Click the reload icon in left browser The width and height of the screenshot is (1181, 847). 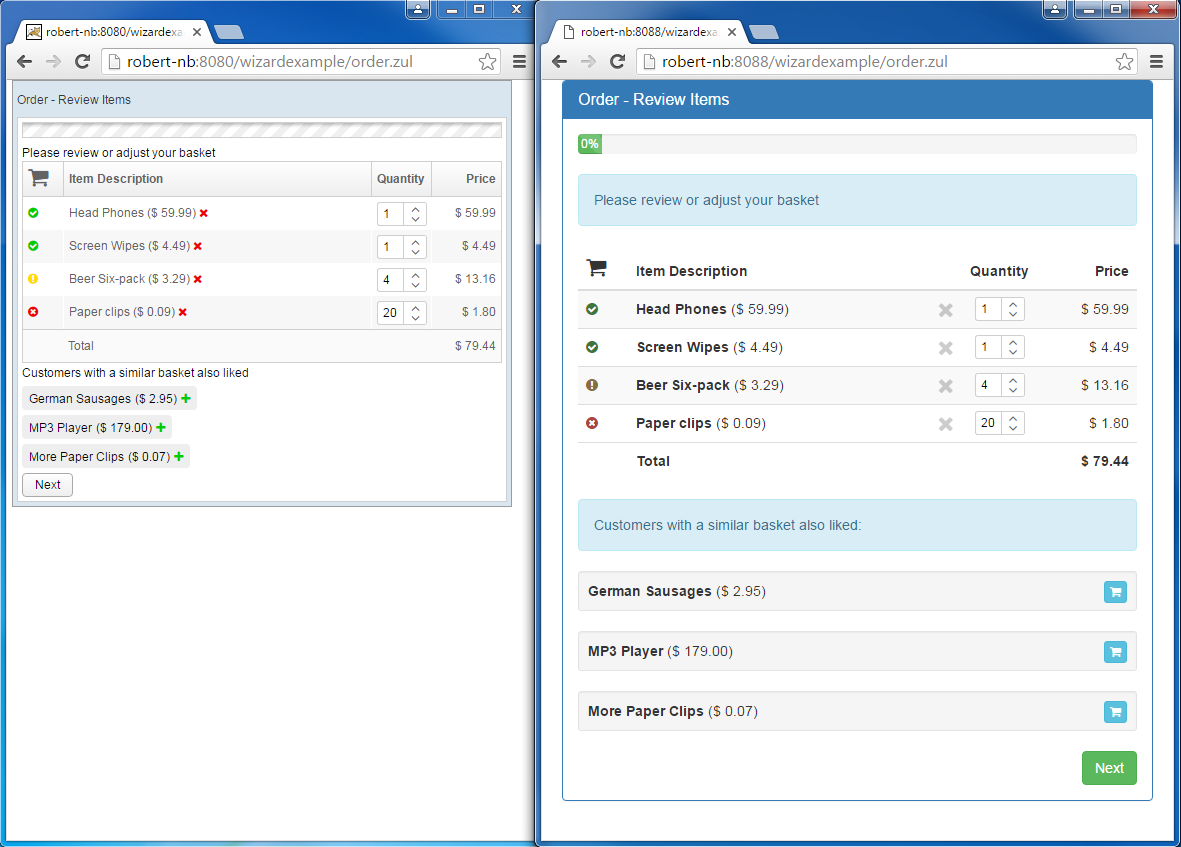click(83, 62)
